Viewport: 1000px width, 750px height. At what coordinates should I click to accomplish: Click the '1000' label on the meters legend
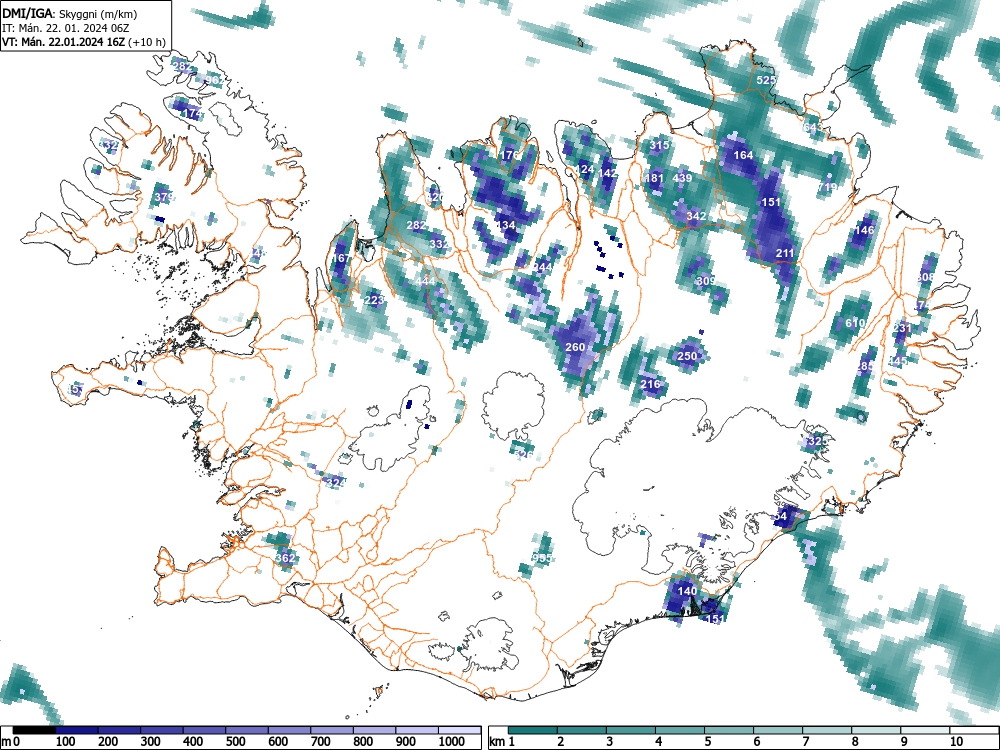coord(452,742)
